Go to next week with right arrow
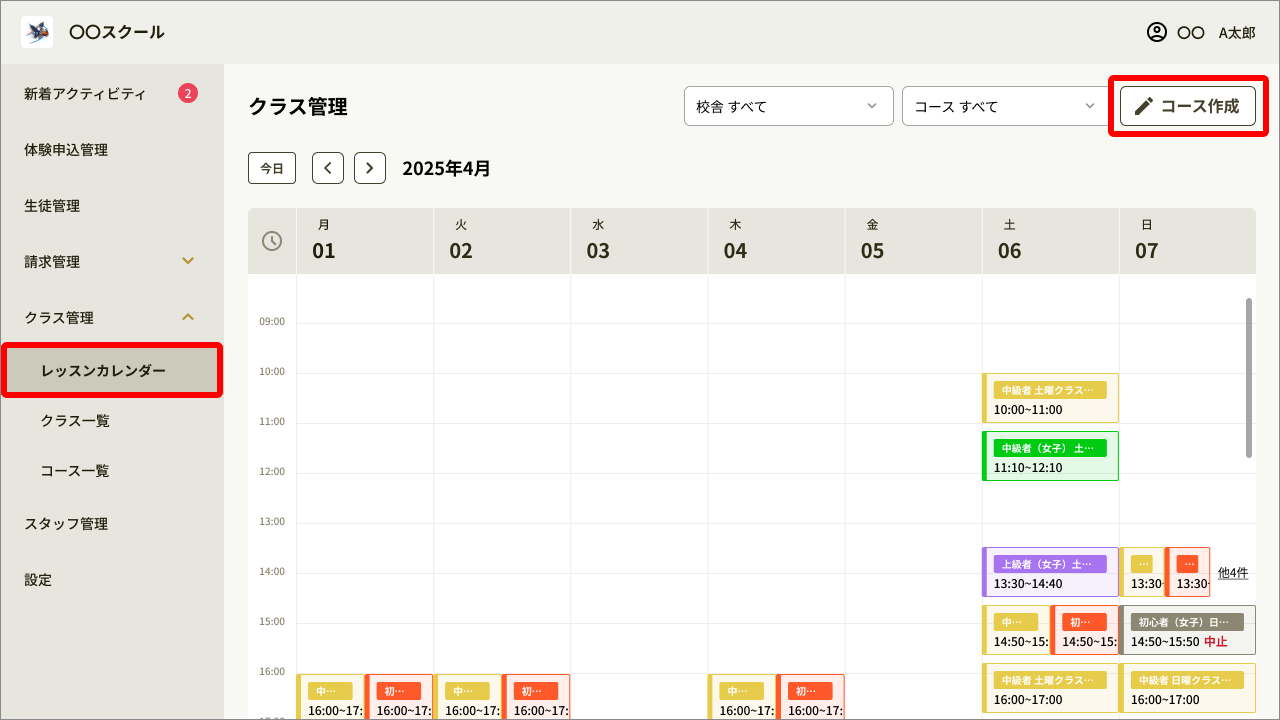This screenshot has width=1280, height=720. tap(370, 168)
